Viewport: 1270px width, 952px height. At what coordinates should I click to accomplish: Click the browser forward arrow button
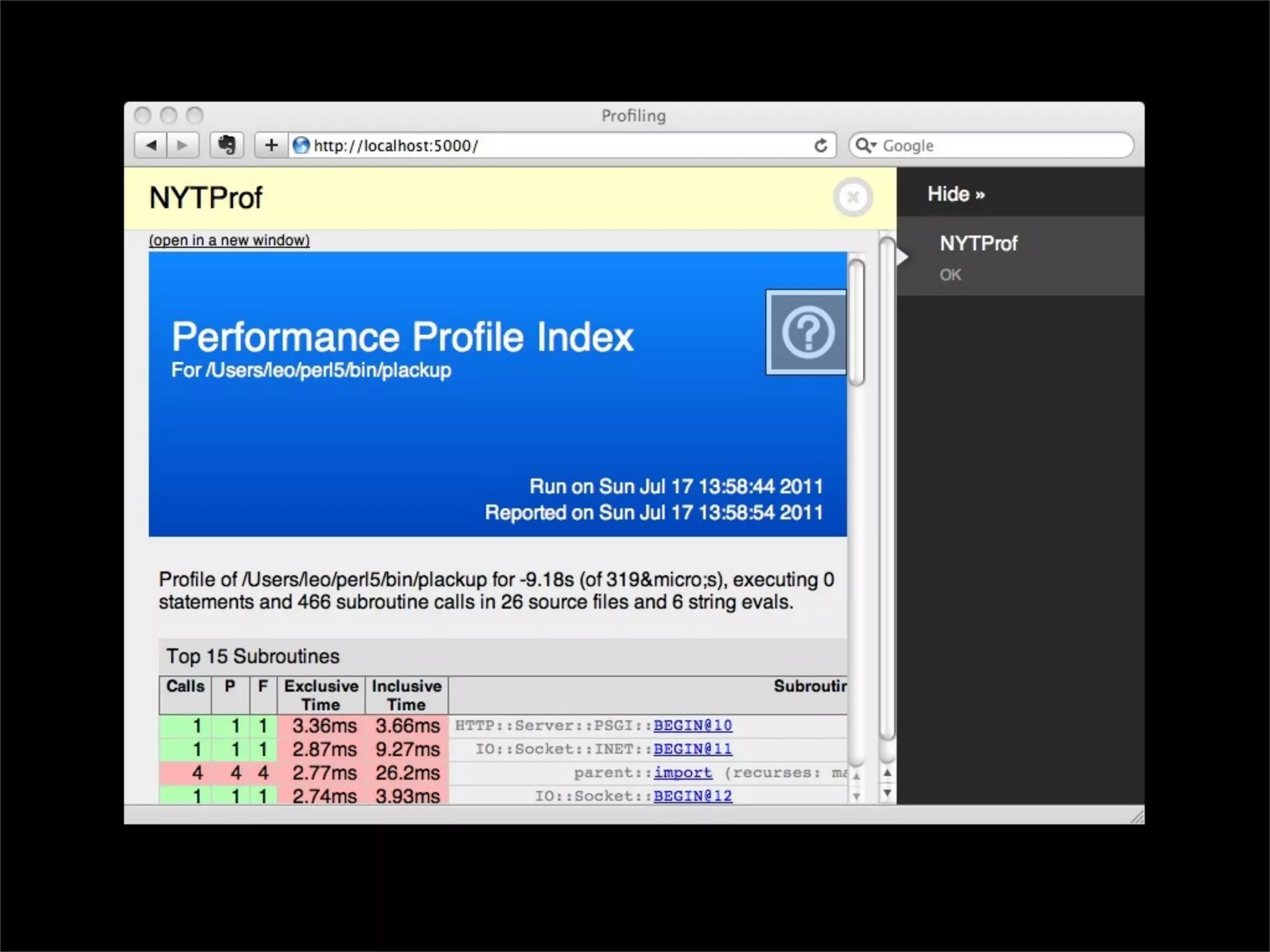click(x=182, y=146)
